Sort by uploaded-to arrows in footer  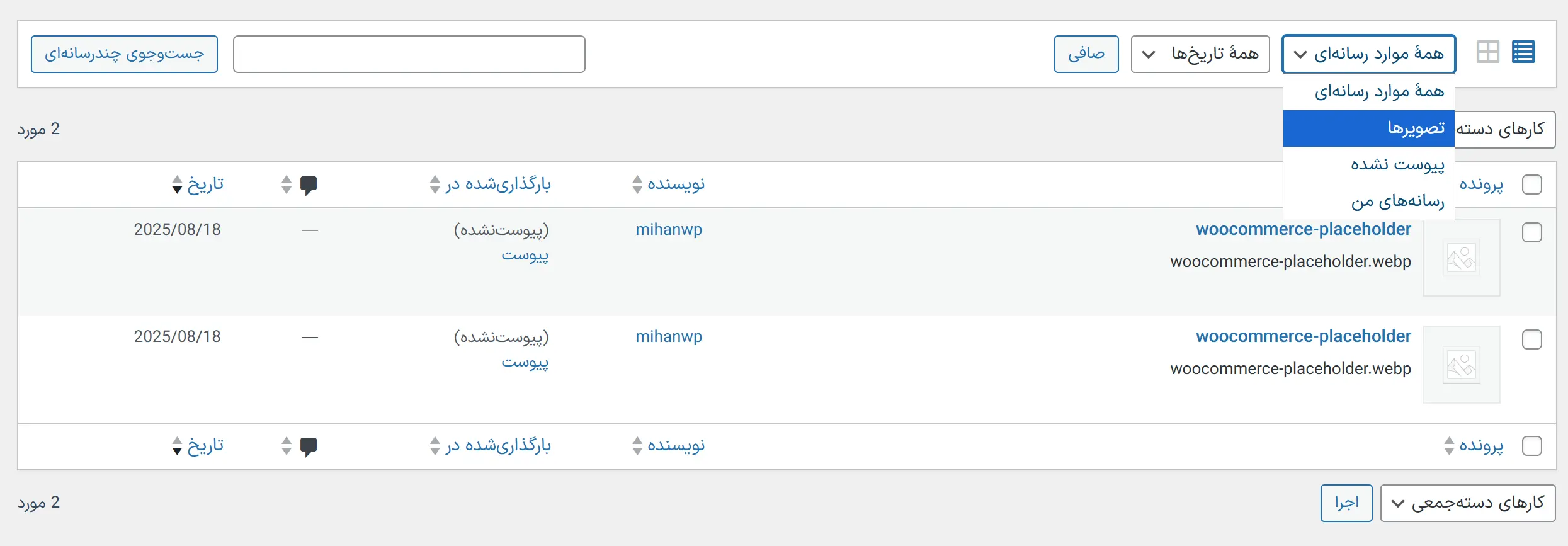[x=435, y=446]
